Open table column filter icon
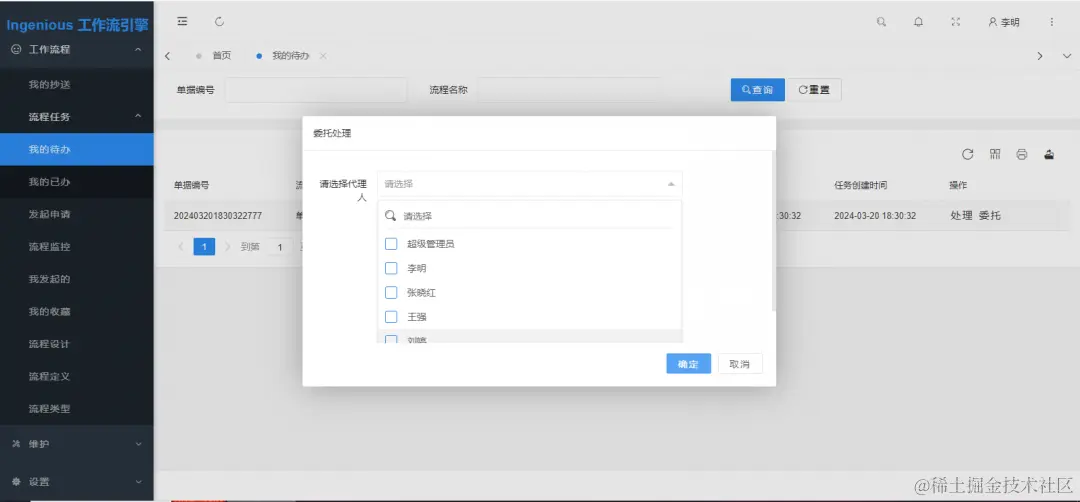This screenshot has width=1080, height=502. tap(995, 154)
